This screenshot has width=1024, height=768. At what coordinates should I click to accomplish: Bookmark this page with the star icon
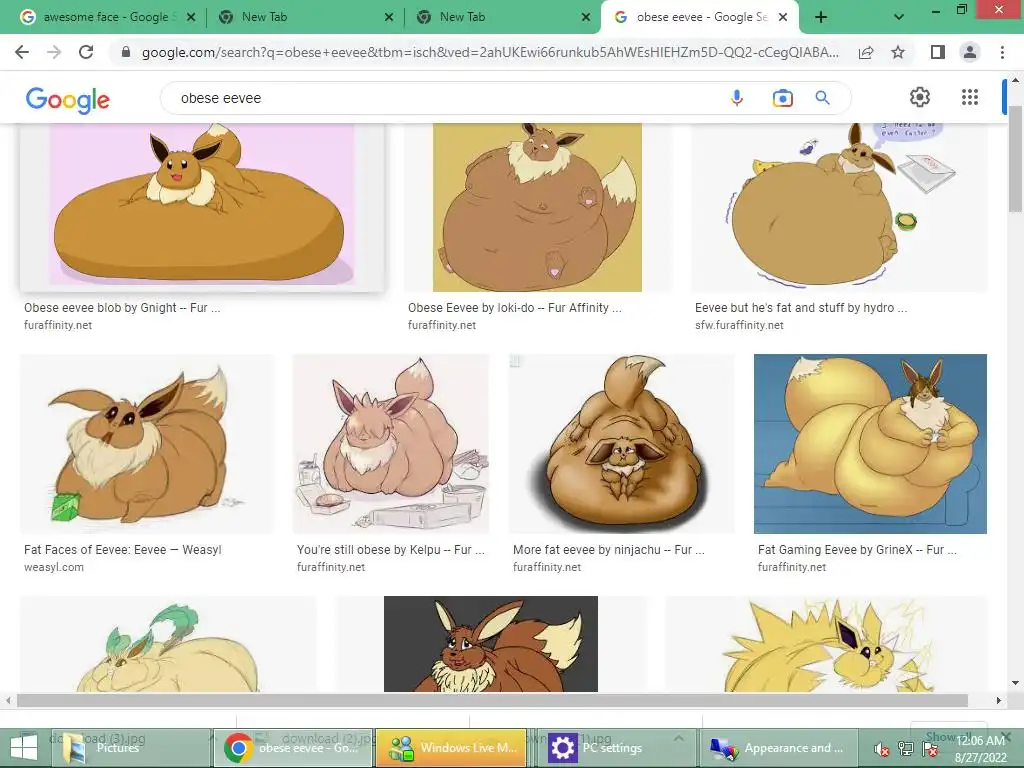[898, 52]
